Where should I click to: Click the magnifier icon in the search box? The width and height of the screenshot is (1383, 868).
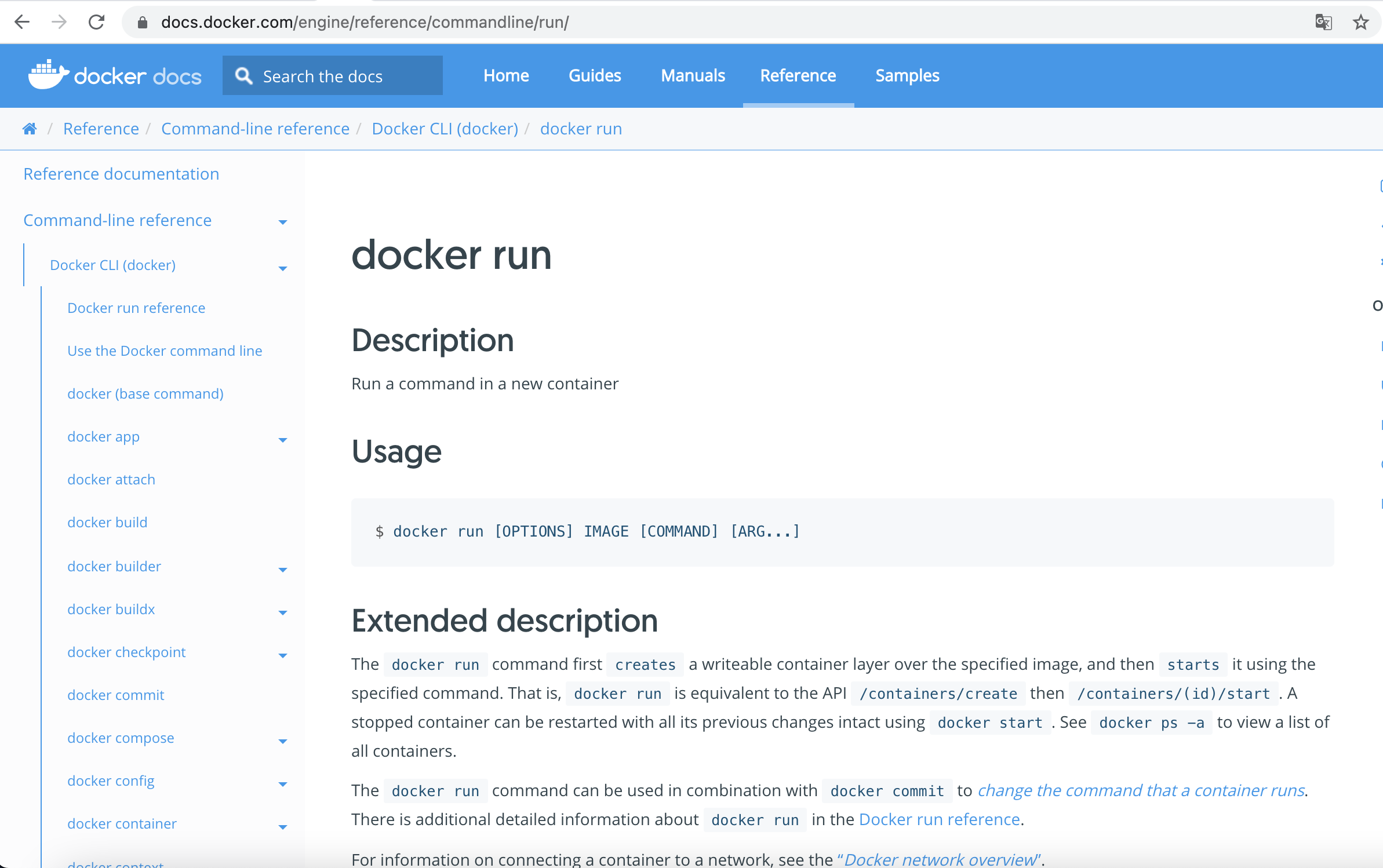(243, 76)
